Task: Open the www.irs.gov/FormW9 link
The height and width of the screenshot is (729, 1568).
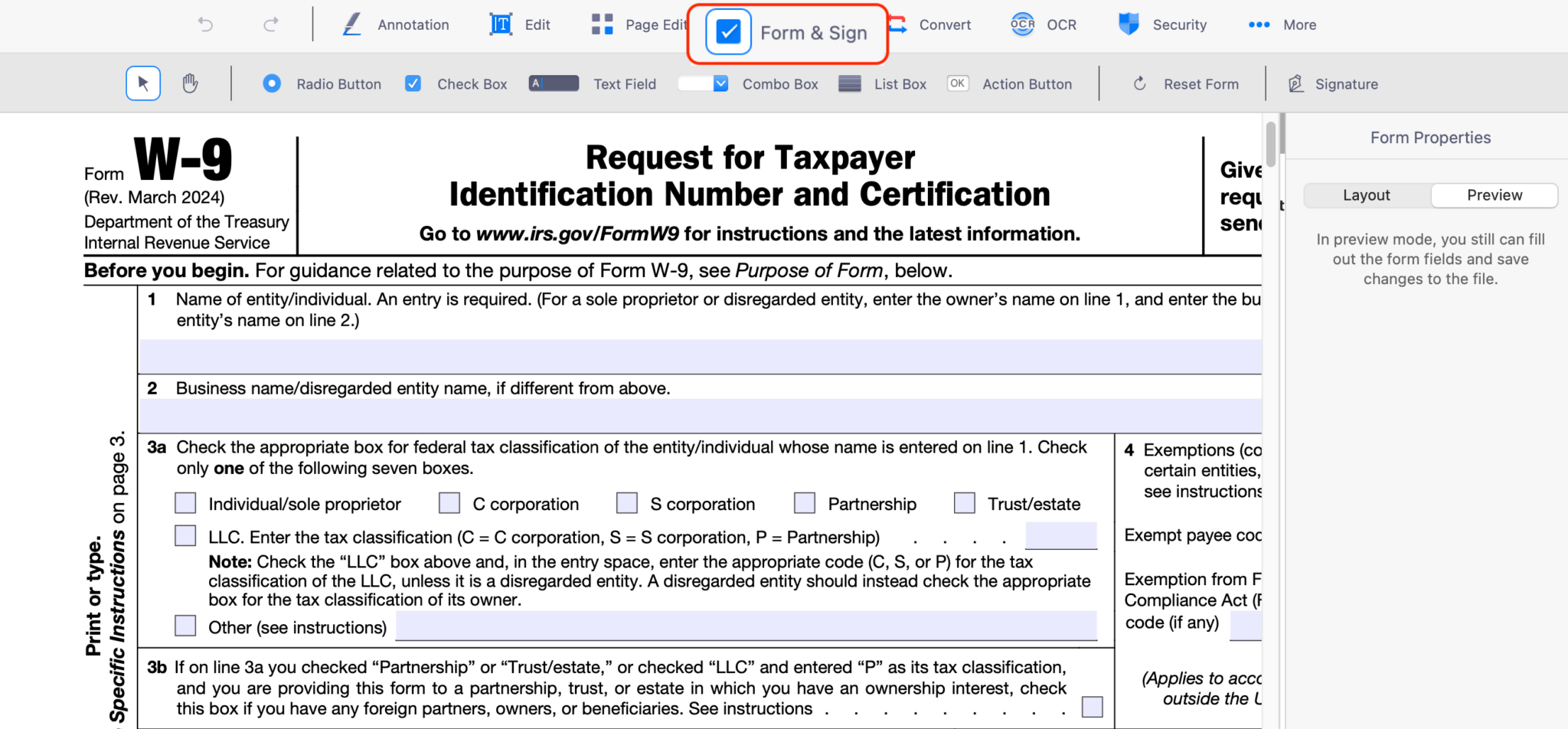Action: coord(577,234)
